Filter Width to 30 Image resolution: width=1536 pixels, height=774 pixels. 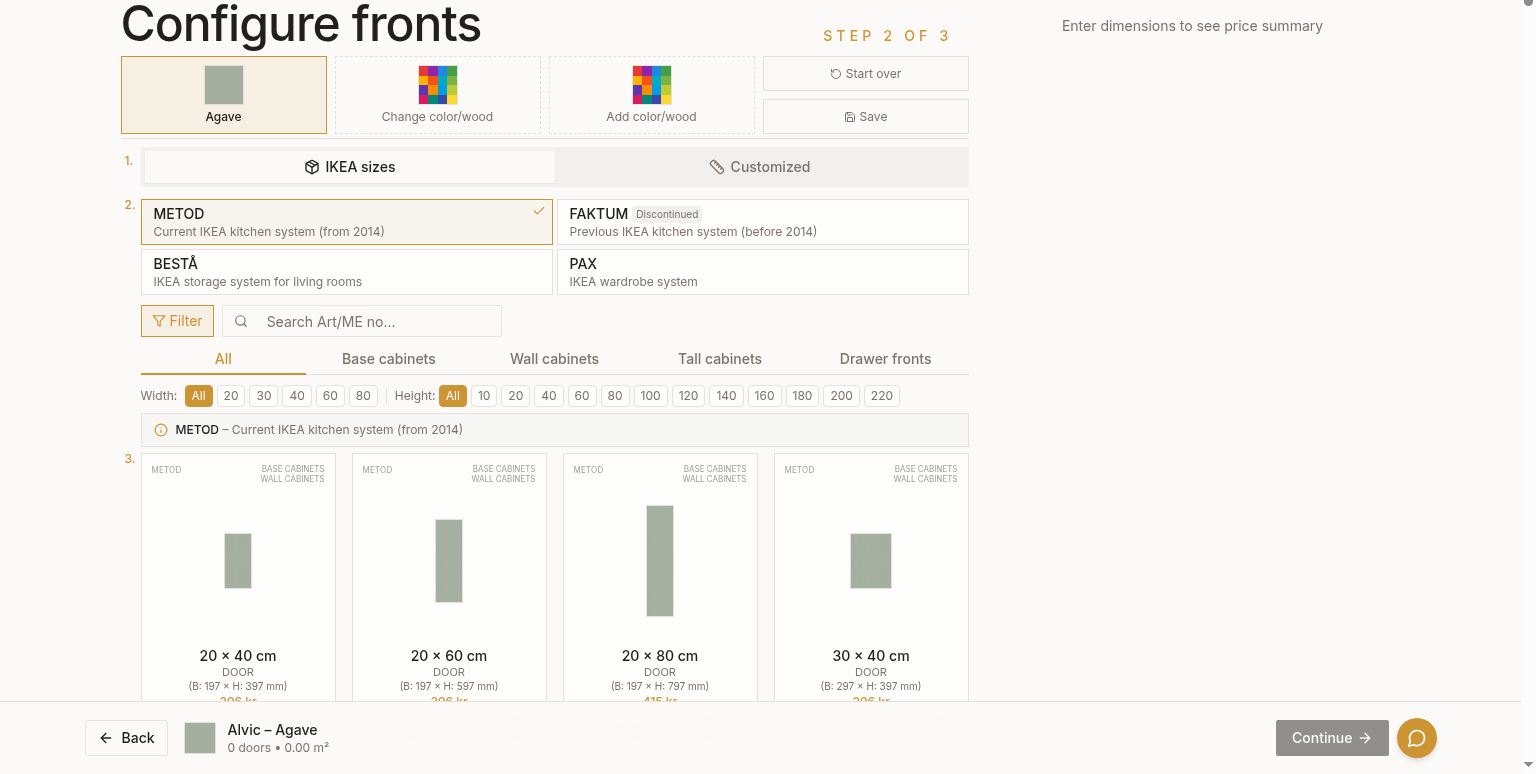click(x=264, y=396)
